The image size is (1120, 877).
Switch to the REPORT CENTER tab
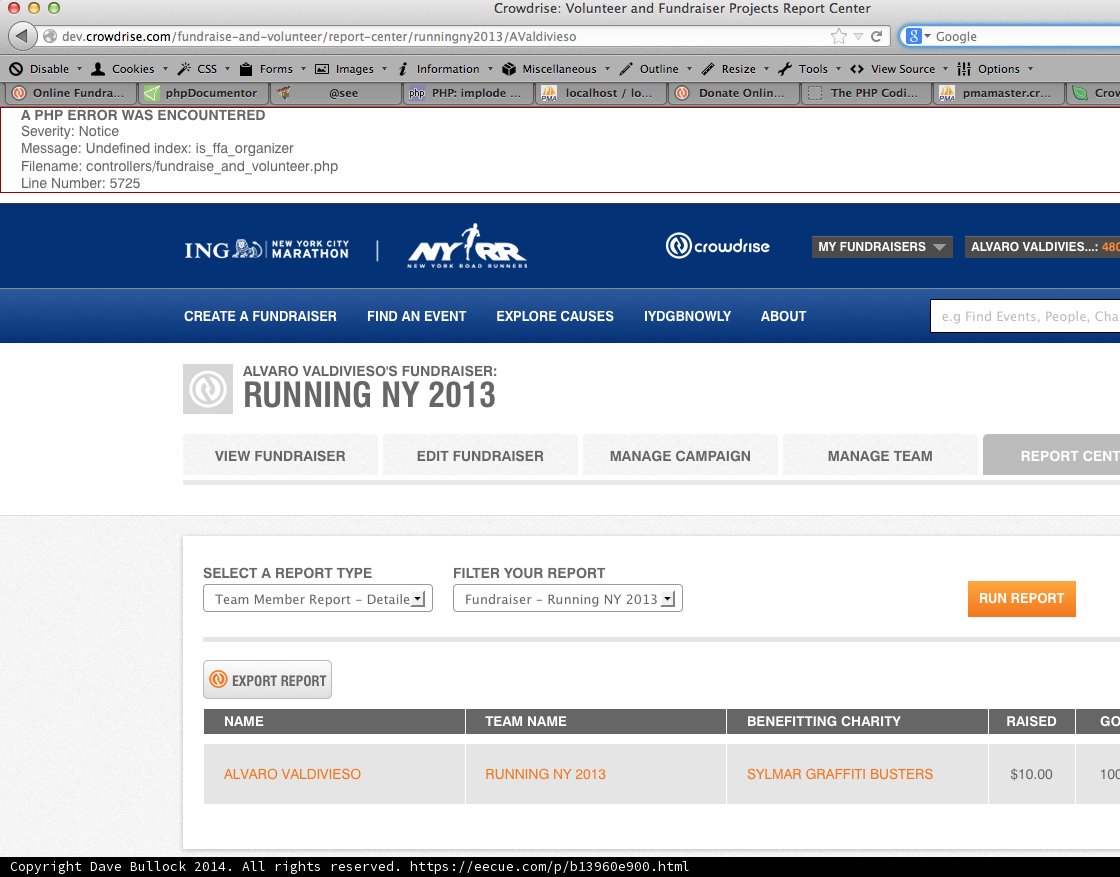pos(1051,456)
